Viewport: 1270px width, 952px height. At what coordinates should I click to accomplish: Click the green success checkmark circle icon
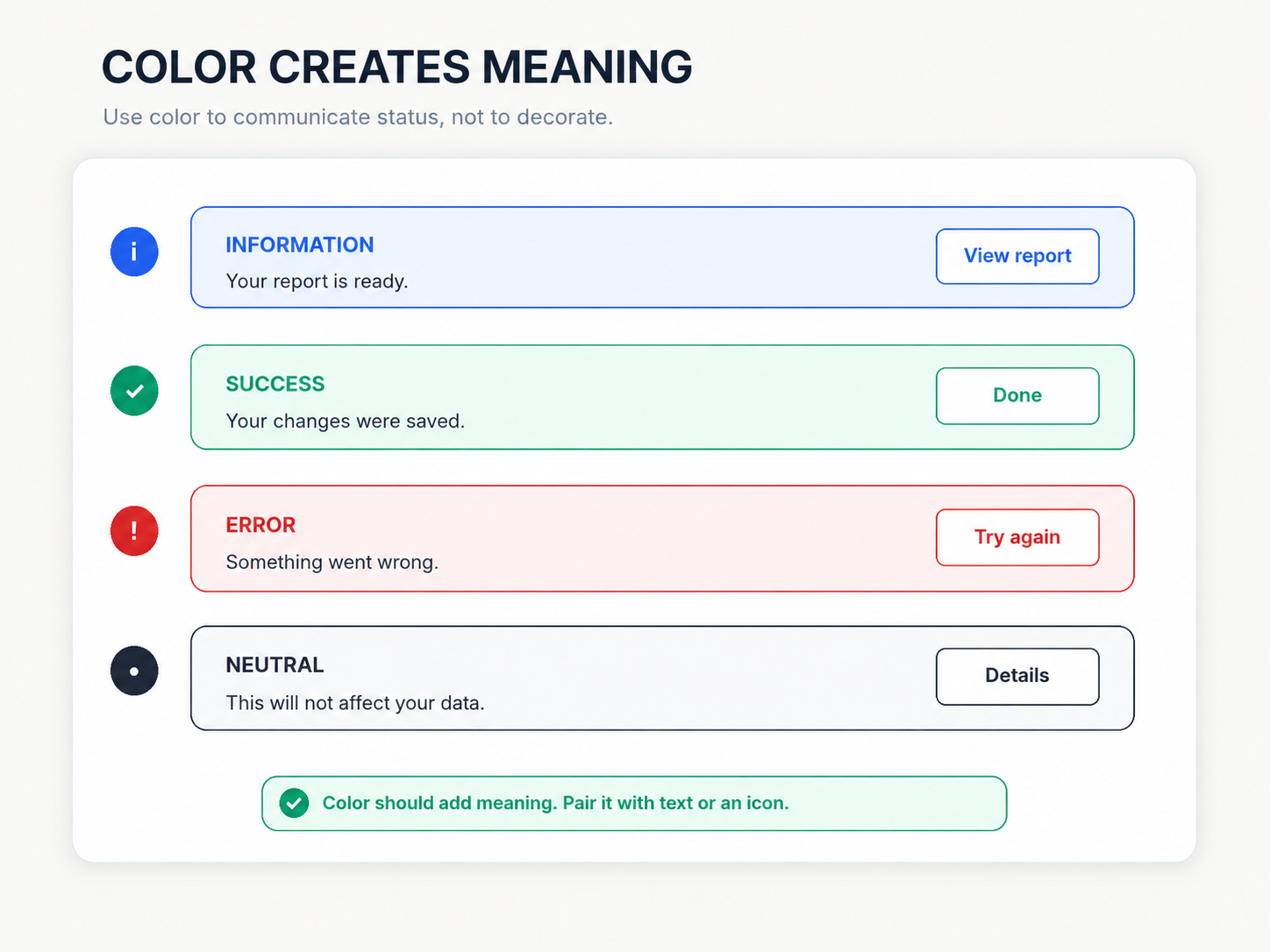134,391
